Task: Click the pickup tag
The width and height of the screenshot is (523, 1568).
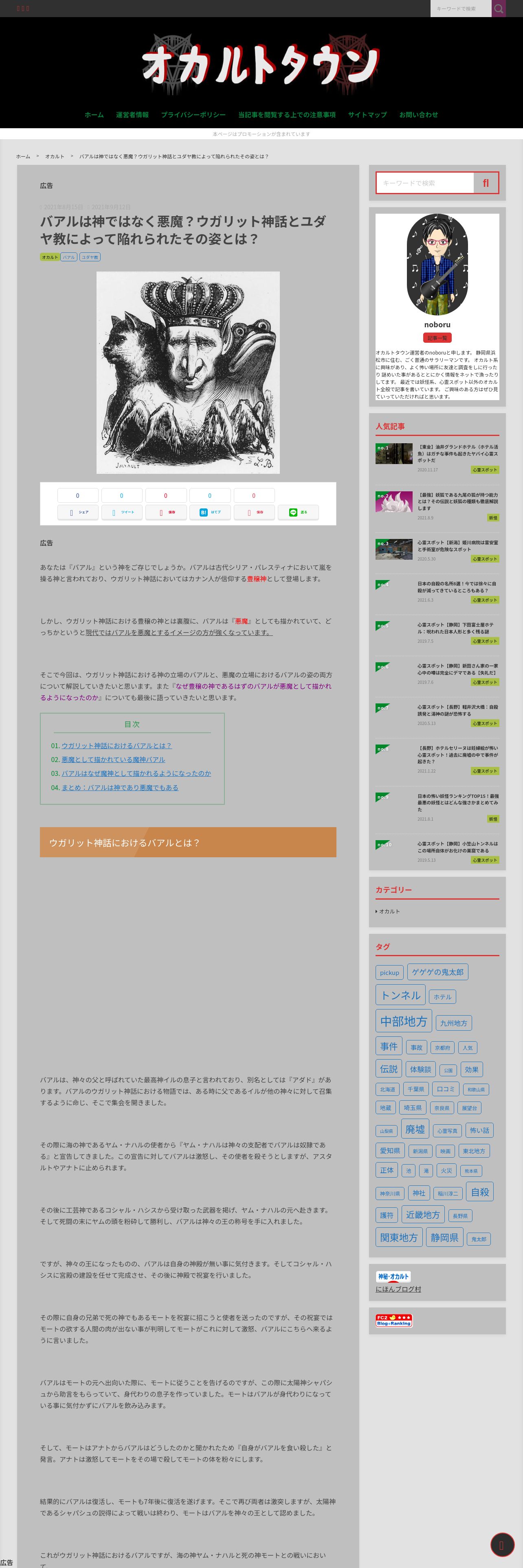Action: click(390, 973)
